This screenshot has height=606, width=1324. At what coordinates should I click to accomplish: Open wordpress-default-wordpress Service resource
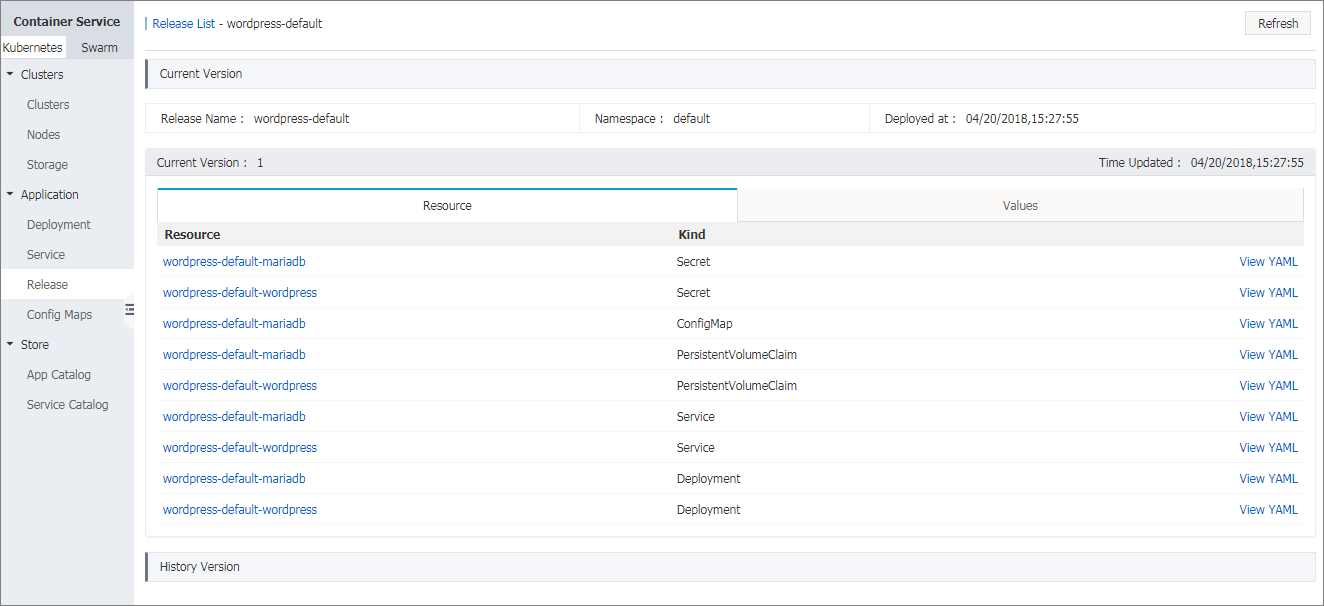pyautogui.click(x=240, y=447)
